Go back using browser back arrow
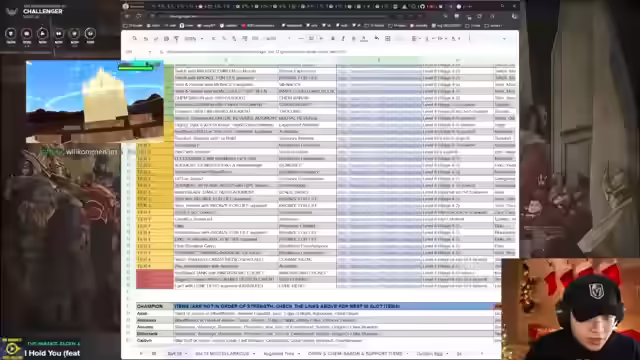640x360 pixels. 127,16
